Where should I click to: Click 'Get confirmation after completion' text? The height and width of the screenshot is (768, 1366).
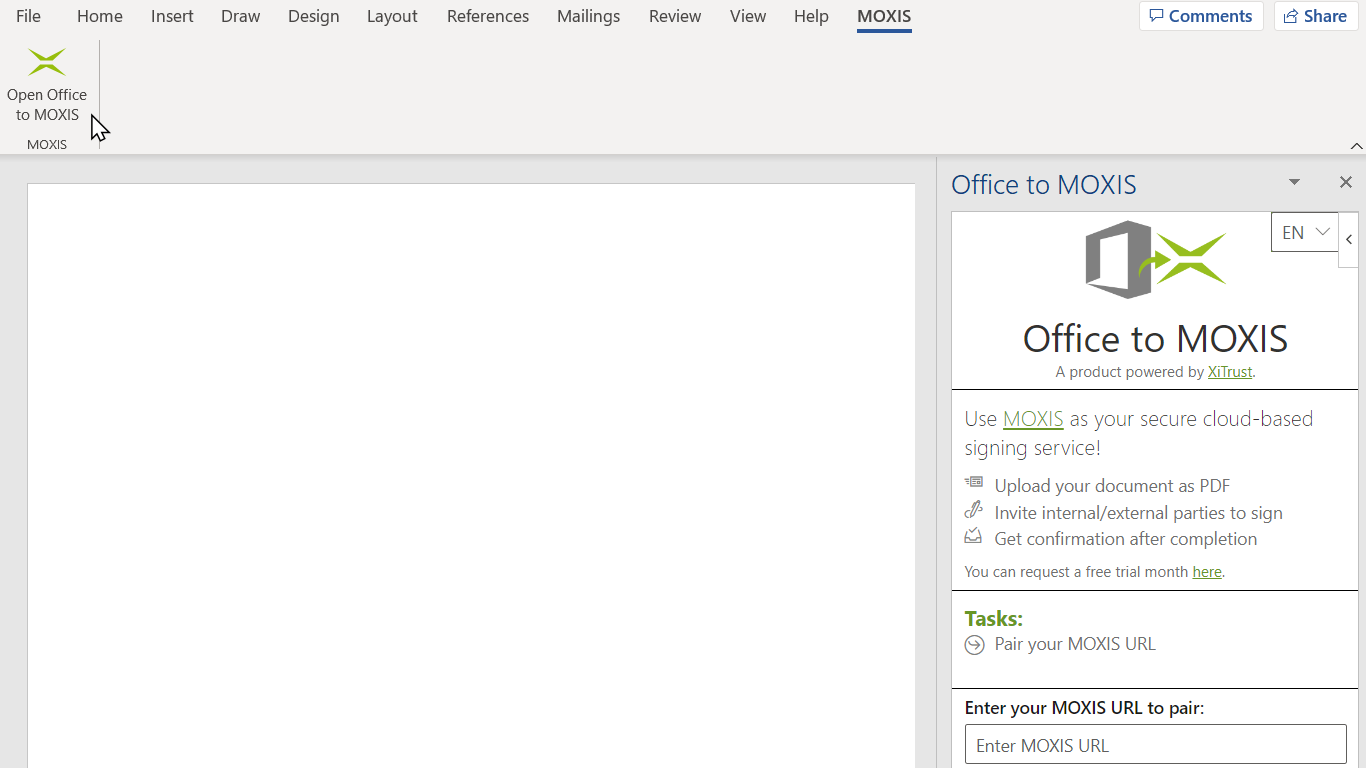tap(1126, 539)
